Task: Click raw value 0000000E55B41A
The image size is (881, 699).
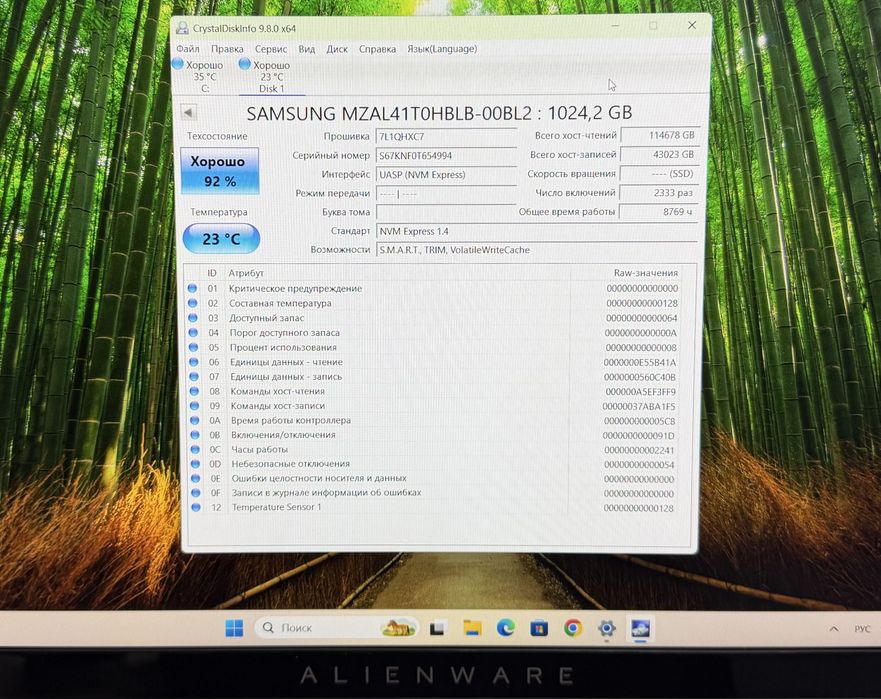Action: [640, 362]
